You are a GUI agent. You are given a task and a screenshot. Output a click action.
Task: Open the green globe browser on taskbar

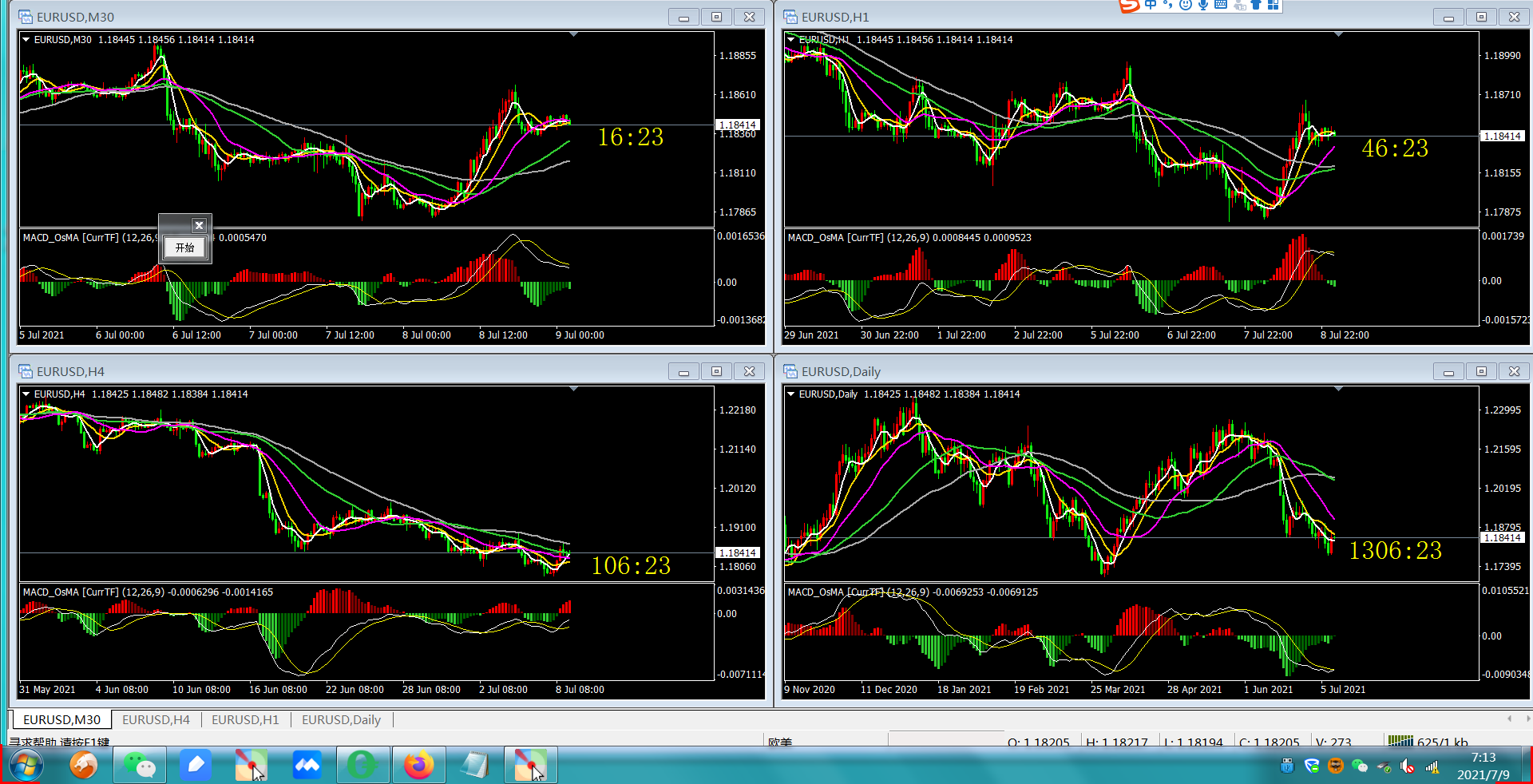coord(363,766)
